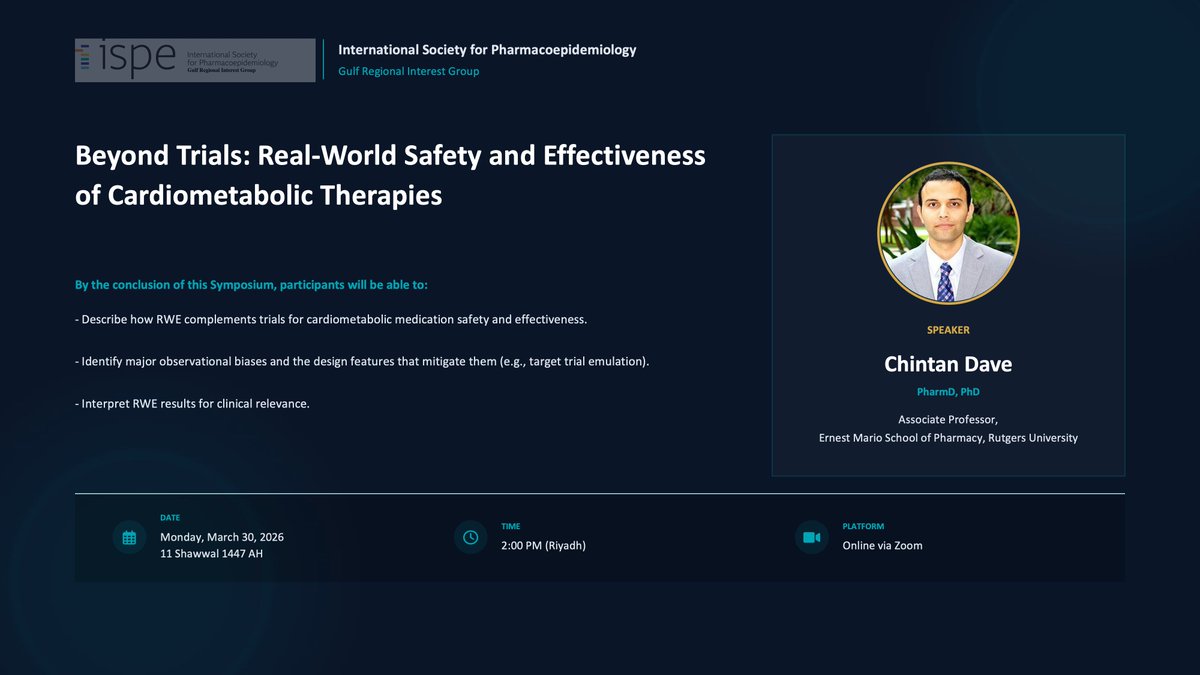Click the 'PLATFORM' label

863,526
